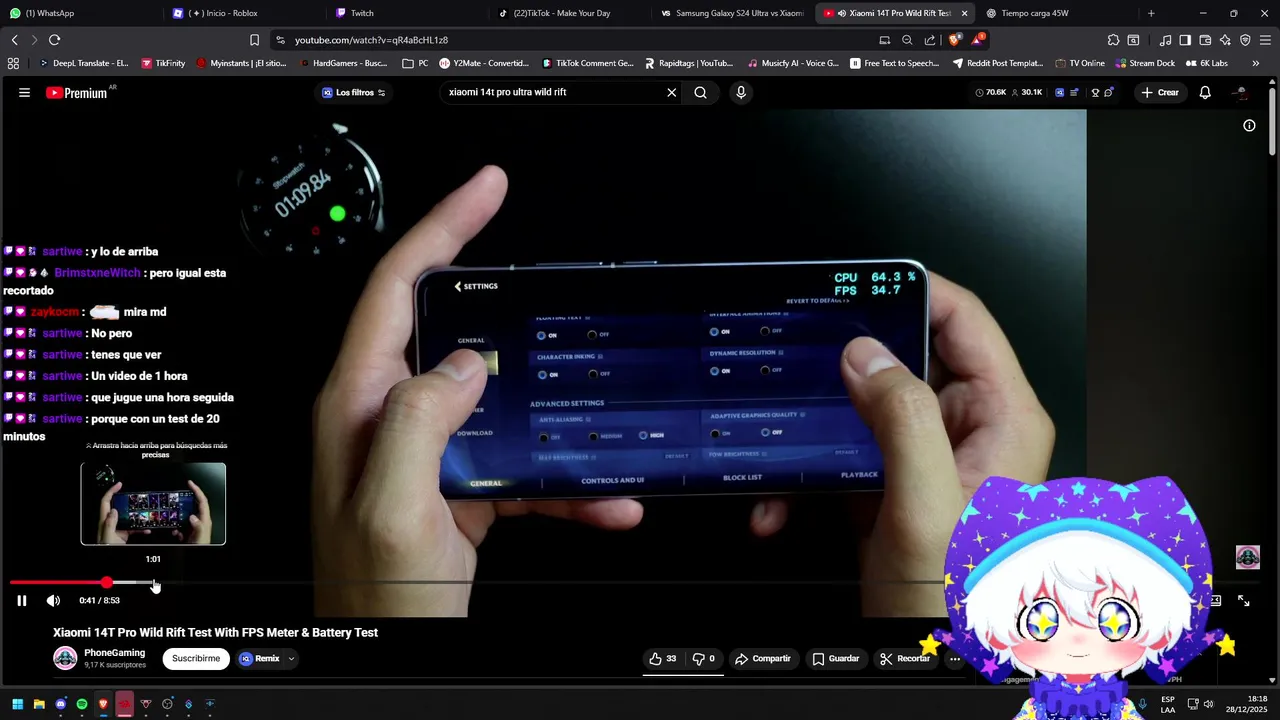The width and height of the screenshot is (1280, 720).
Task: Mute the video volume
Action: pos(53,601)
